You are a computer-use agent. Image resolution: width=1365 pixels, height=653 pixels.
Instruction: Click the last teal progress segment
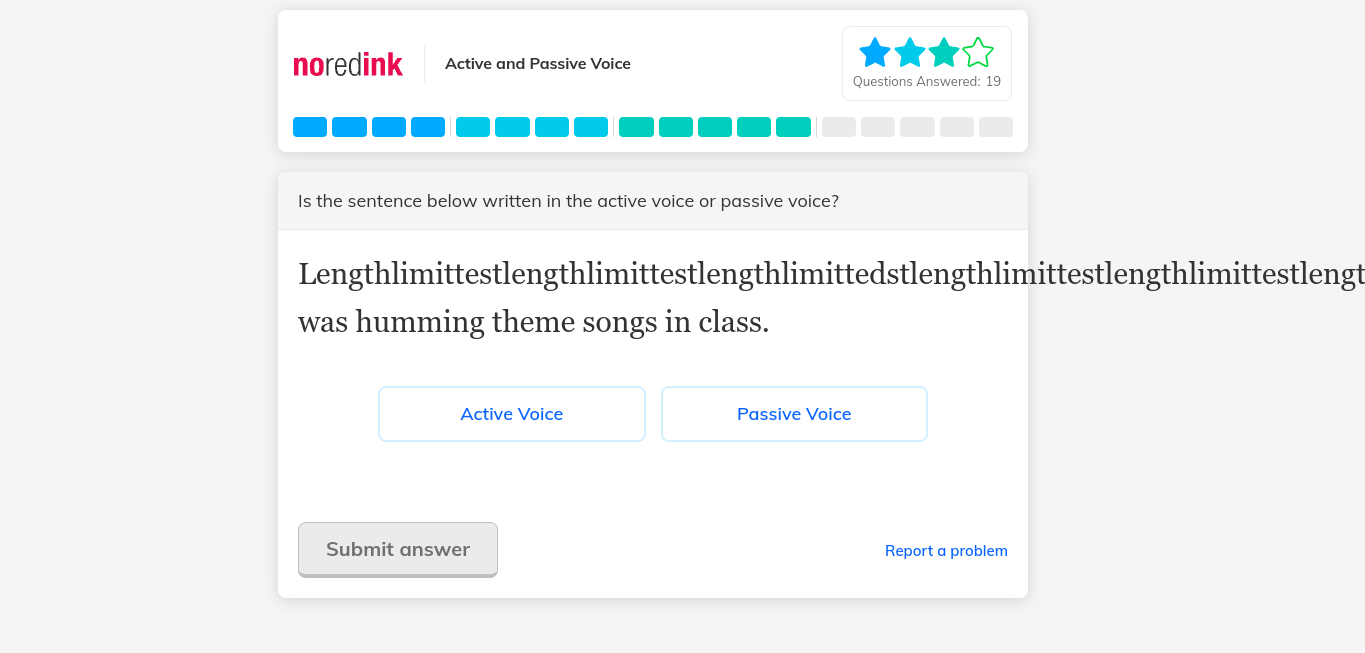793,127
